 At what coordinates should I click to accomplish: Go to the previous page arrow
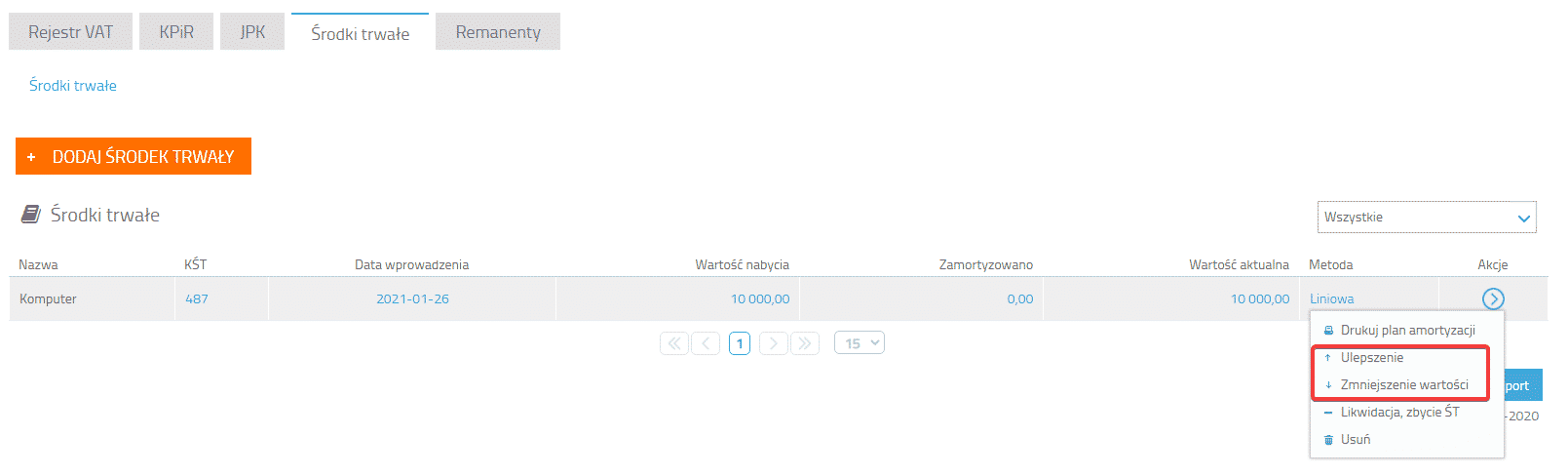coord(707,343)
